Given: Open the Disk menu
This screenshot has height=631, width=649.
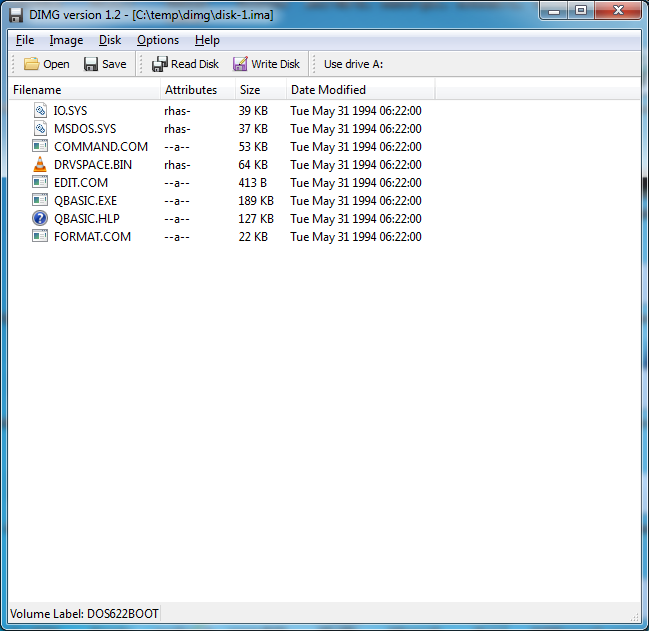Looking at the screenshot, I should tap(110, 40).
